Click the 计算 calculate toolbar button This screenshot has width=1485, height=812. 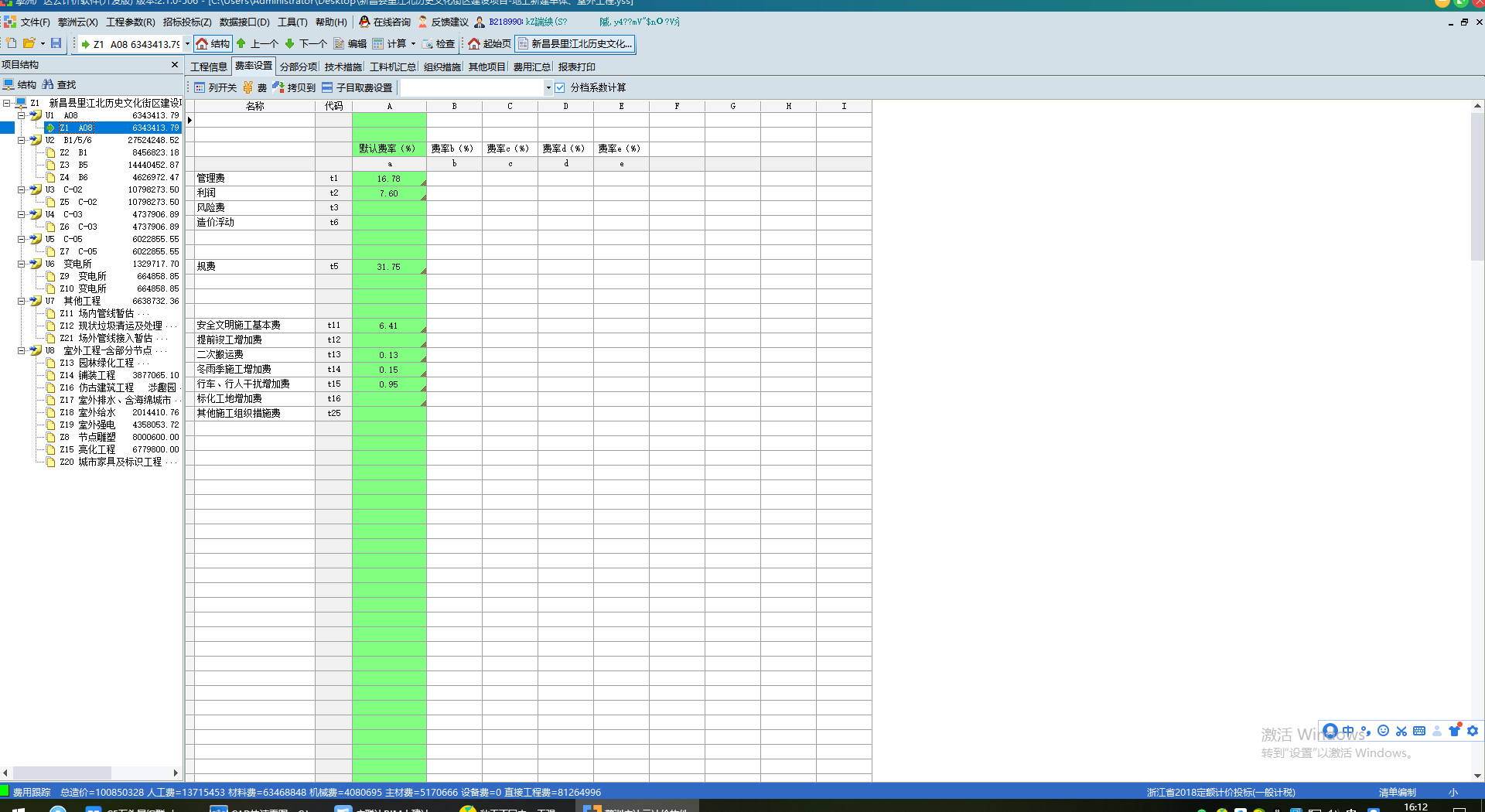pyautogui.click(x=390, y=44)
